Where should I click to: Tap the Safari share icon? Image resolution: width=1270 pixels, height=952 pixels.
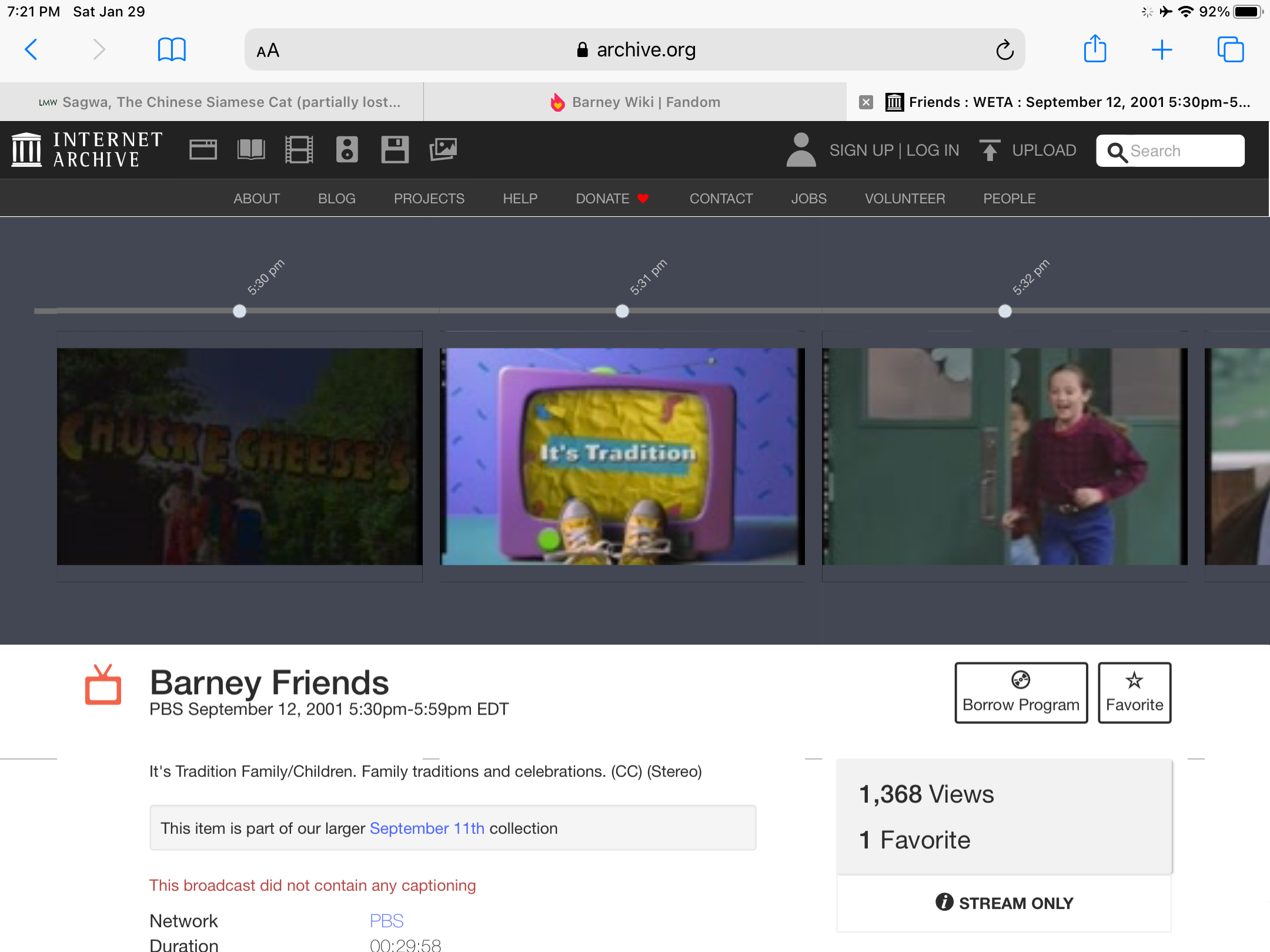(1095, 49)
